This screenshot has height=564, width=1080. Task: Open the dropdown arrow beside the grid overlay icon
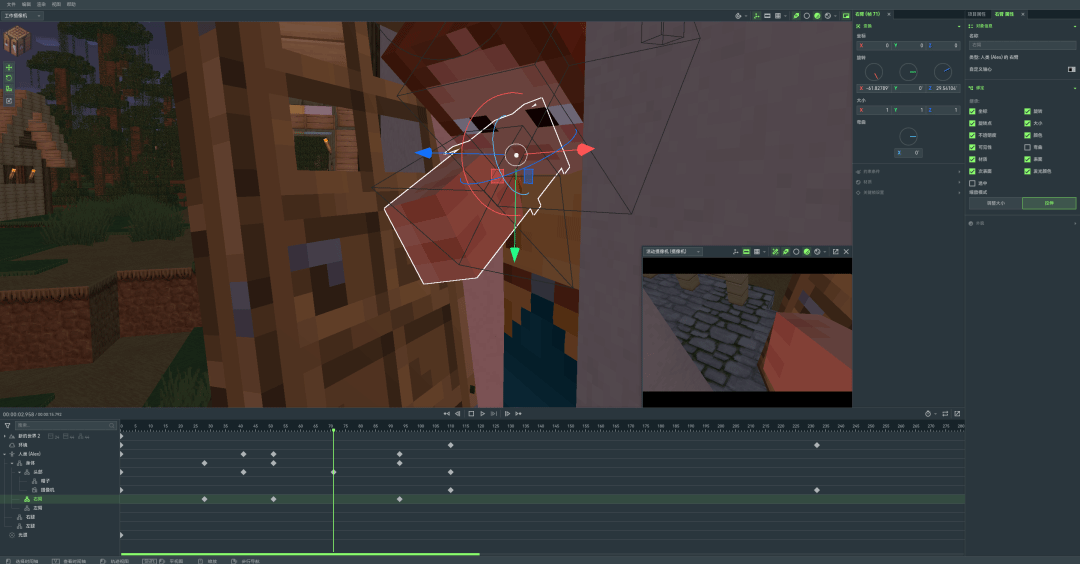(785, 16)
